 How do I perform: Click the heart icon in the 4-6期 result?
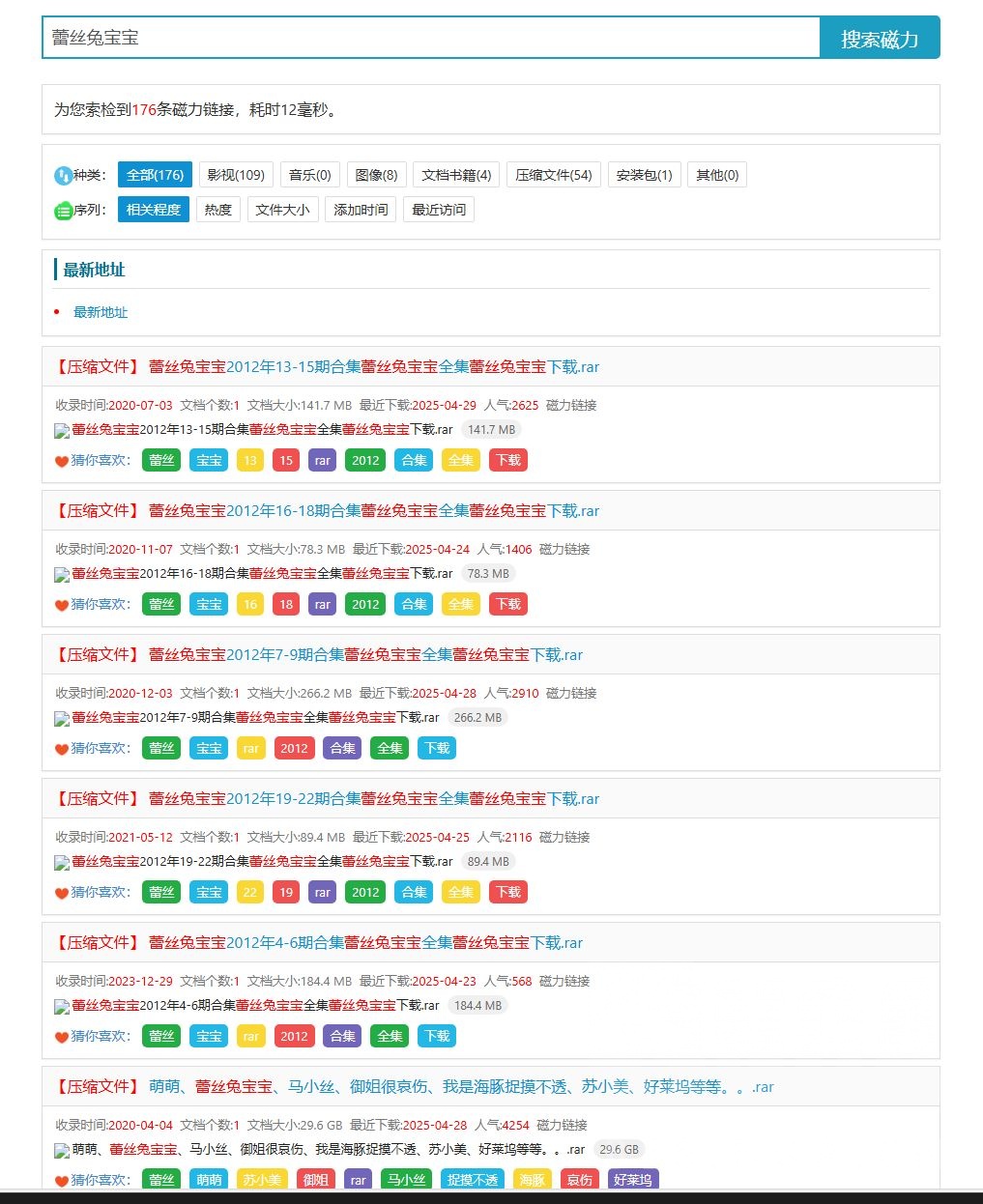pyautogui.click(x=62, y=1037)
